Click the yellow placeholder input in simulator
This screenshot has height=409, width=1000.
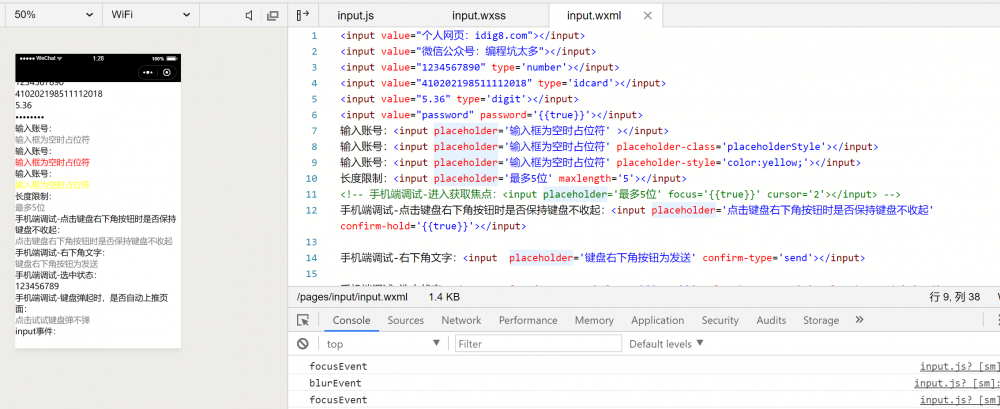pos(98,185)
